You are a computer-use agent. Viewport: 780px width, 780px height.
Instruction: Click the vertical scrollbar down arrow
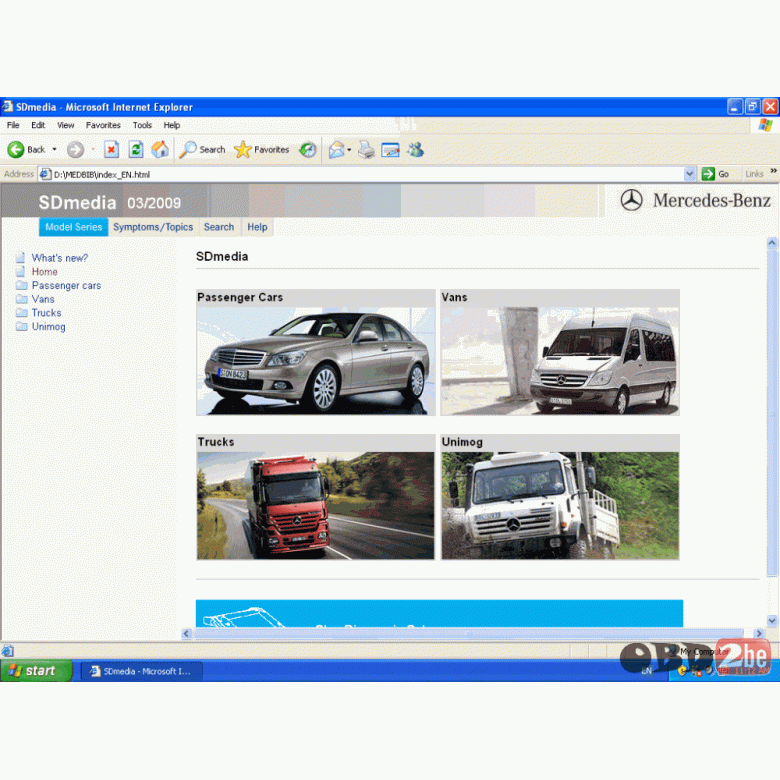(772, 620)
